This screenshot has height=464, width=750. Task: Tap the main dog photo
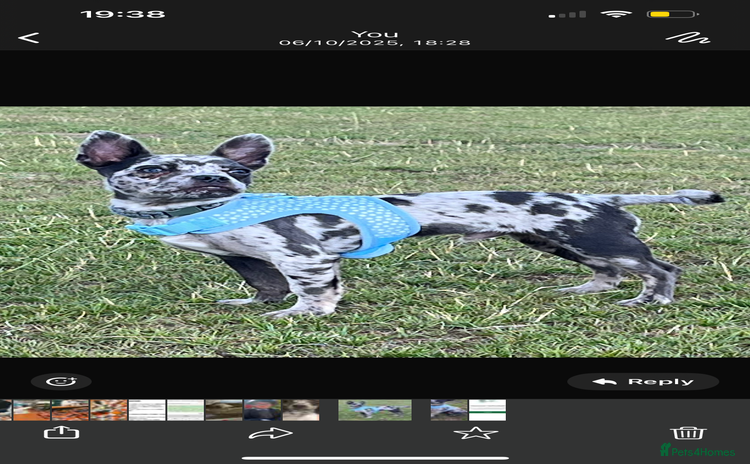(375, 232)
